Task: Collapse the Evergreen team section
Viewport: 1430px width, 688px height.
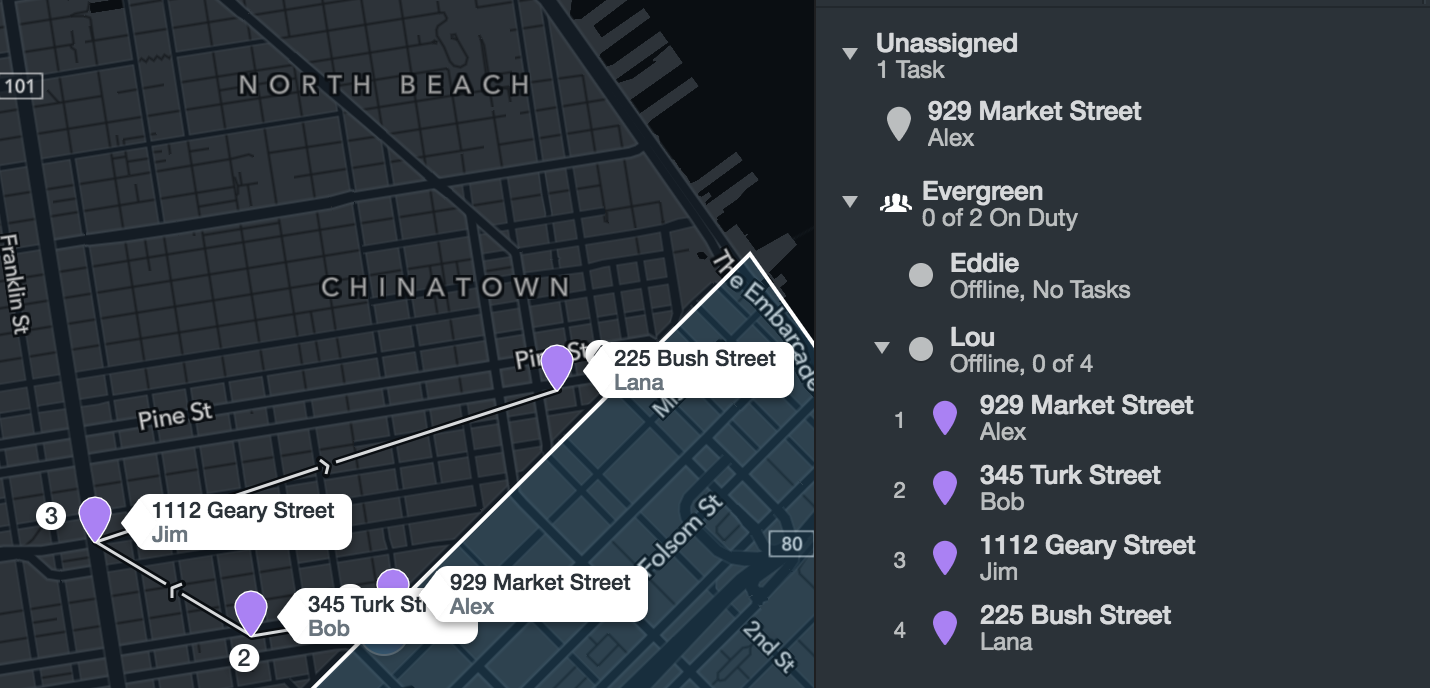Action: click(850, 202)
